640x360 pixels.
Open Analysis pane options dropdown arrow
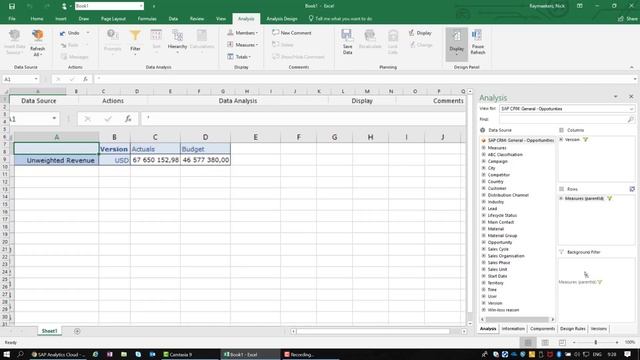(x=616, y=97)
